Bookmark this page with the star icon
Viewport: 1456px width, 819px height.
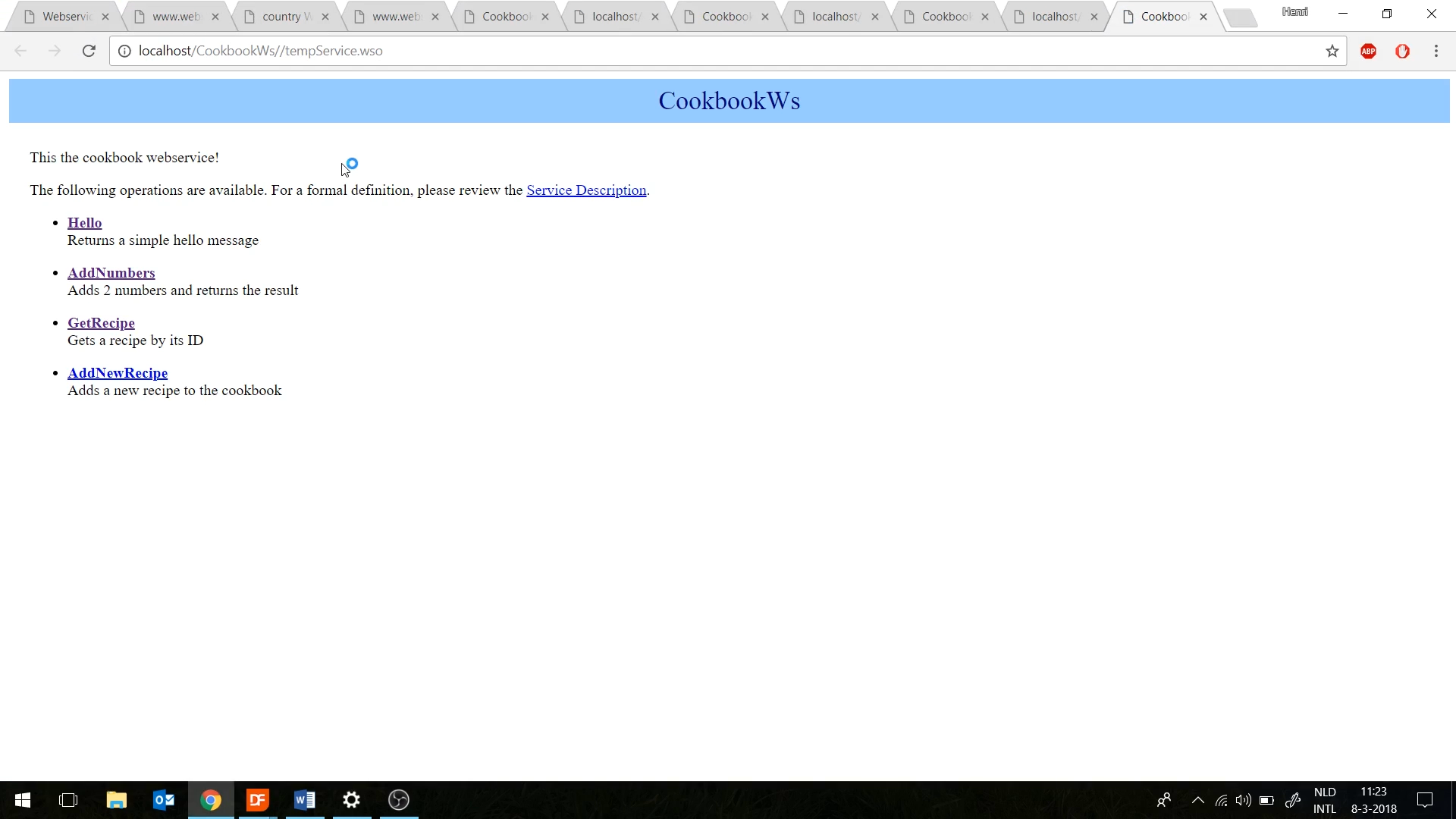(1332, 51)
